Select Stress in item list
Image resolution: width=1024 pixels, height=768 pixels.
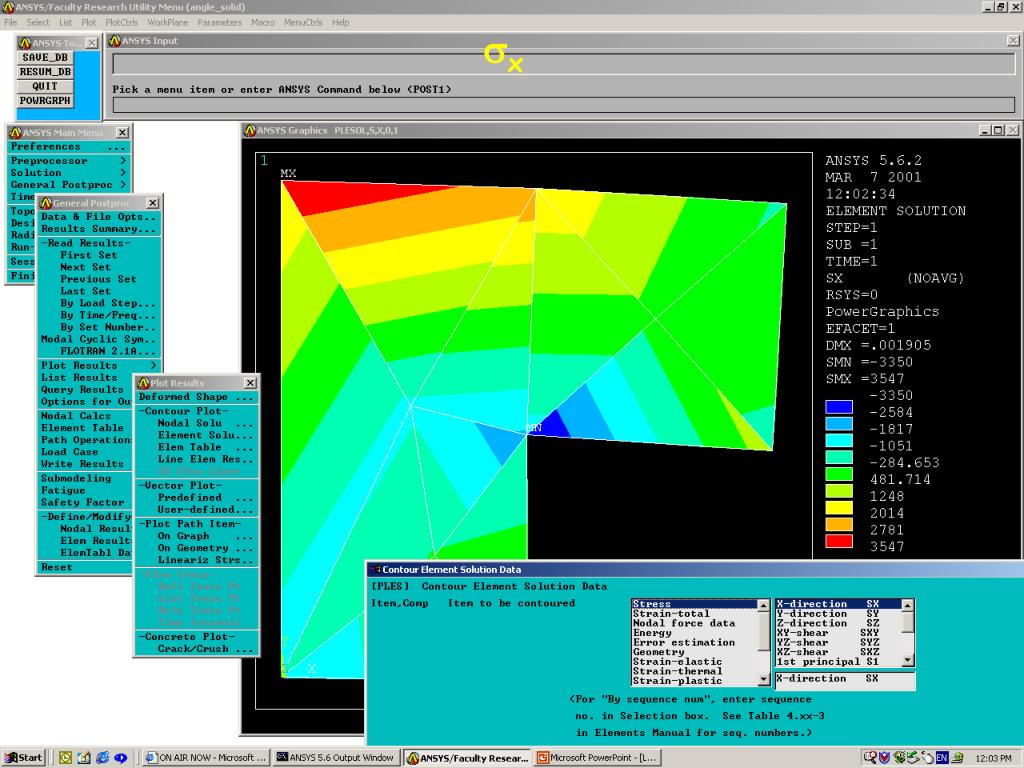(x=694, y=604)
